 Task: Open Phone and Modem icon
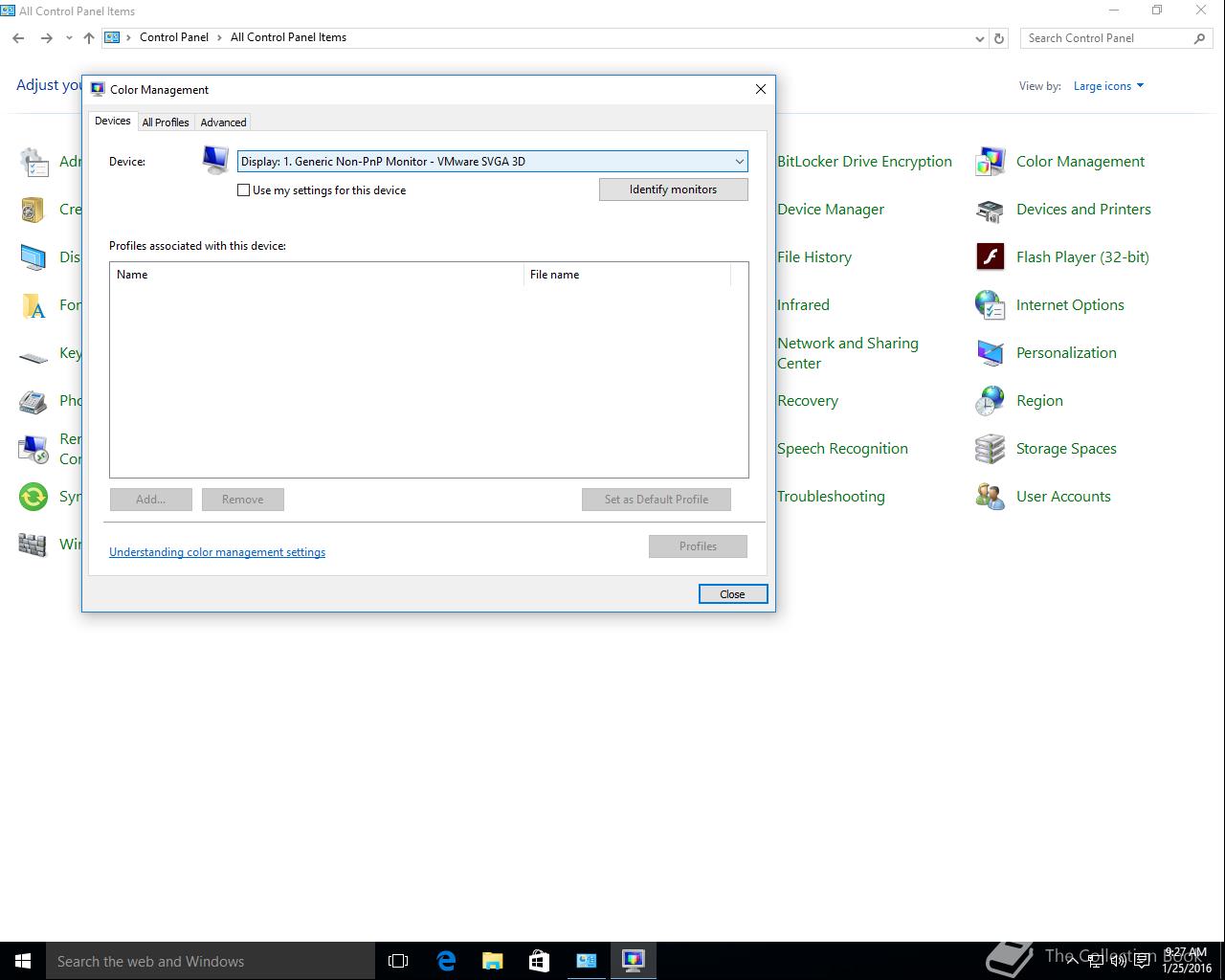[x=33, y=401]
